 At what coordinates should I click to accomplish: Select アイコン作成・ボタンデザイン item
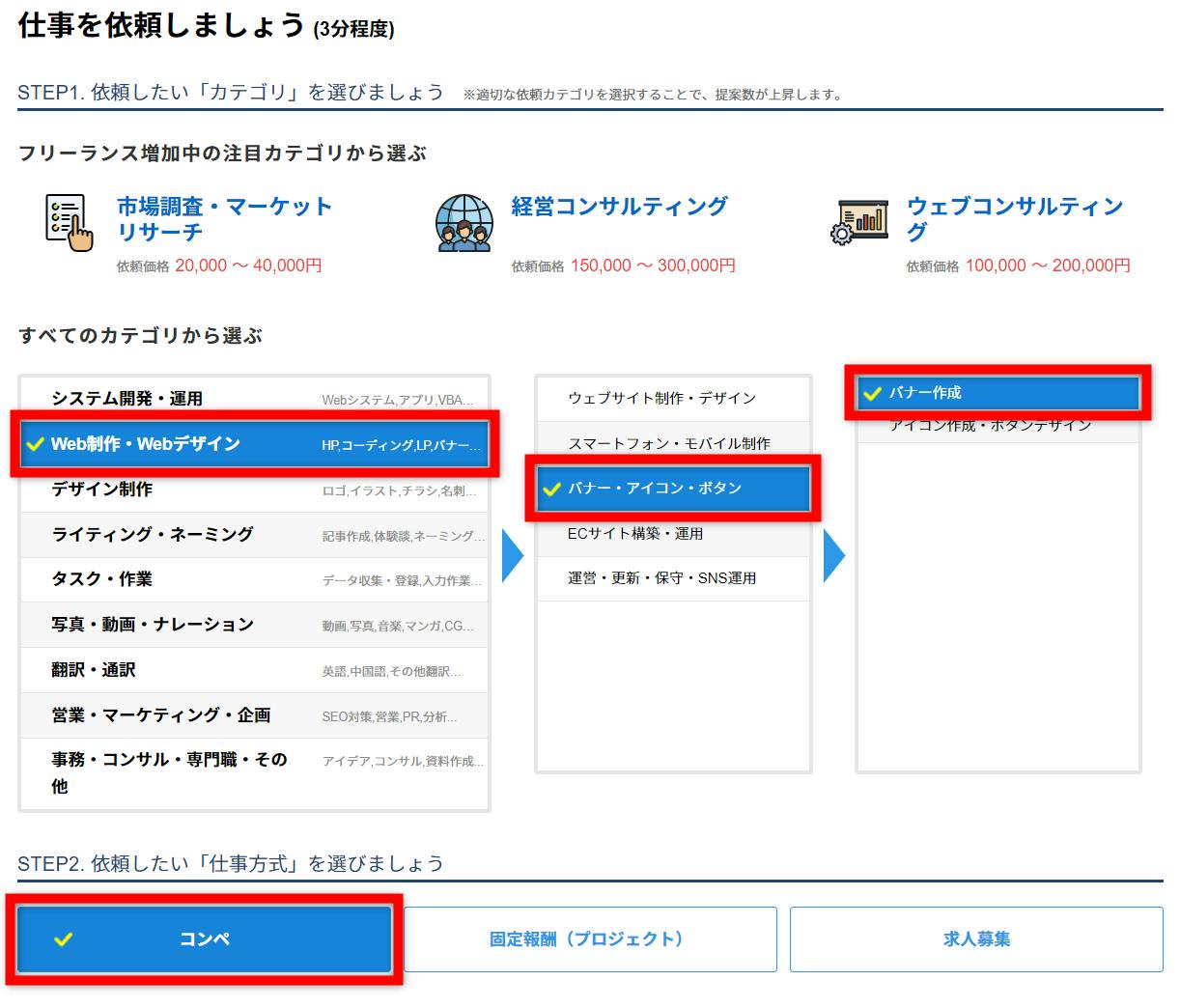pyautogui.click(x=991, y=427)
